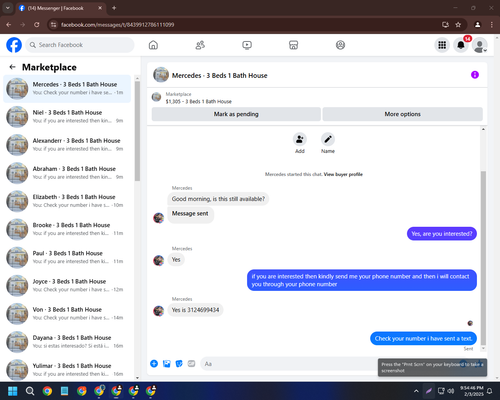
Task: Open Elizabeth conversation in list
Action: click(67, 201)
